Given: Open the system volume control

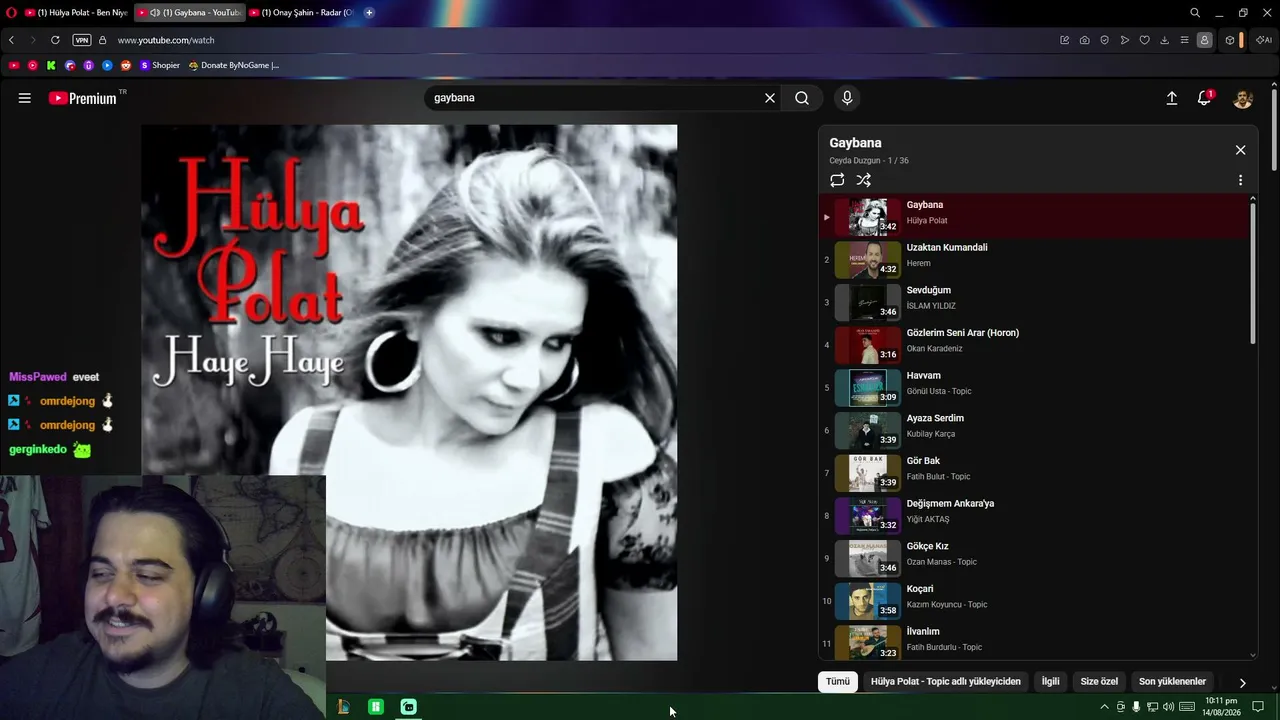Looking at the screenshot, I should pos(1168,707).
